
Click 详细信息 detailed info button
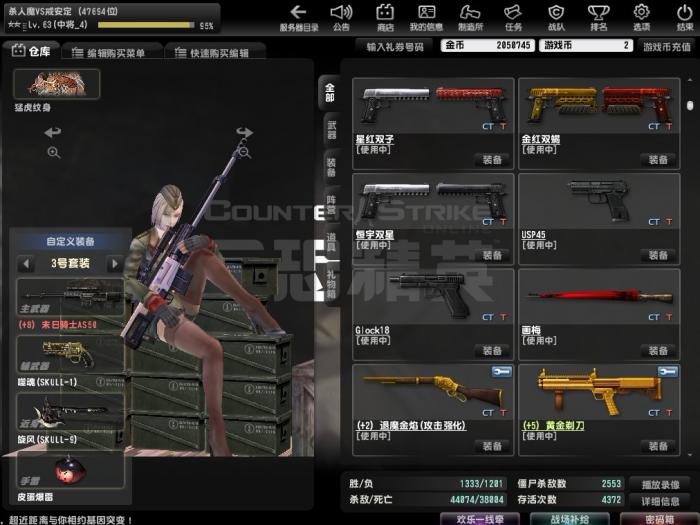tap(660, 501)
